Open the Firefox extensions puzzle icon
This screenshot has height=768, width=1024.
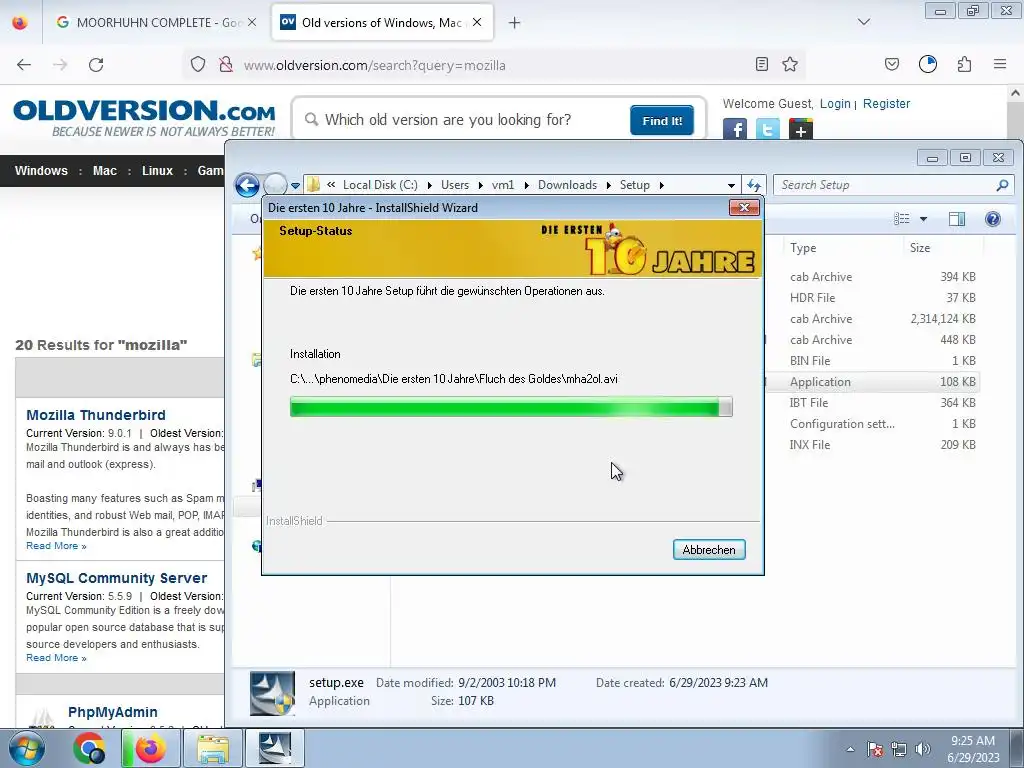pos(964,64)
